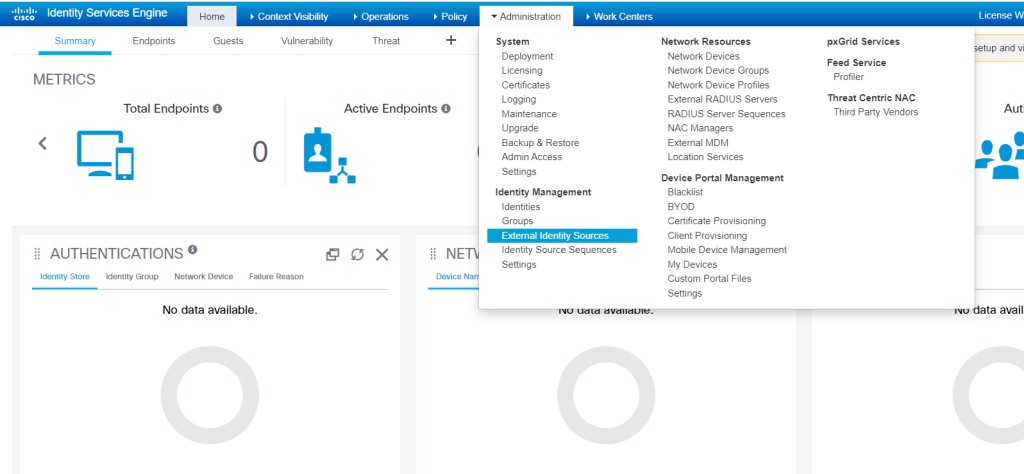Viewport: 1024px width, 474px height.
Task: Open info icon beside Authentications title
Action: pos(193,249)
